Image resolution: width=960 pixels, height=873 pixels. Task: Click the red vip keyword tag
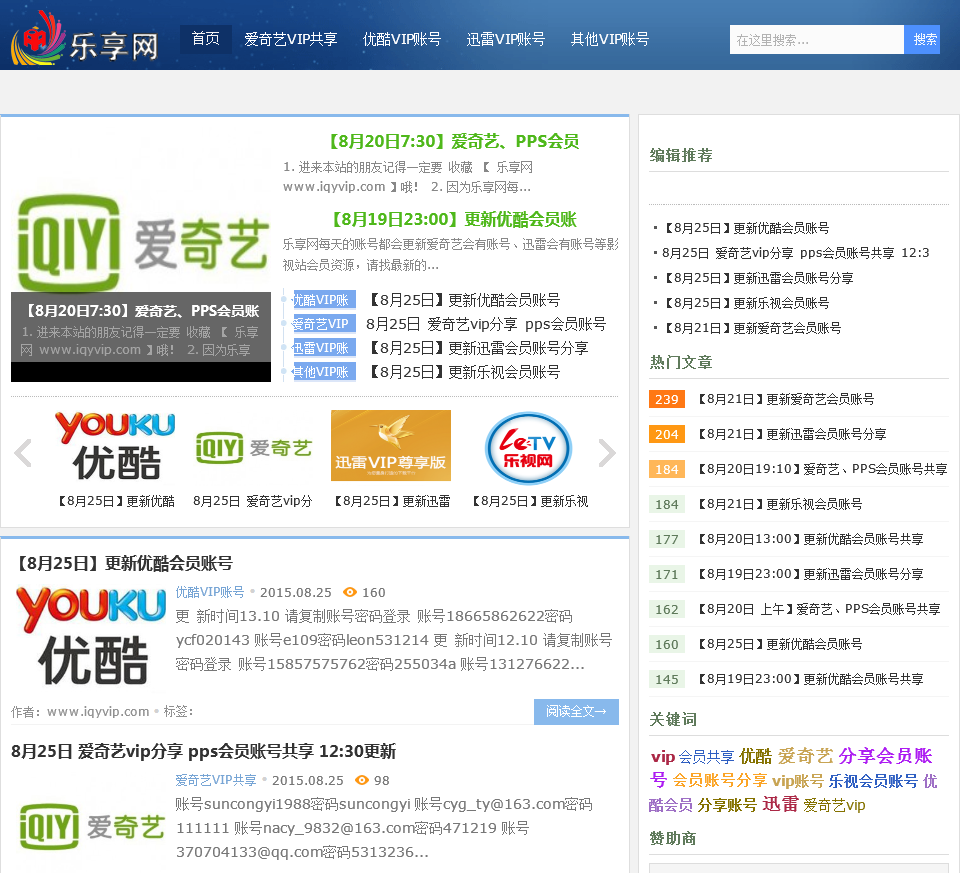pyautogui.click(x=662, y=757)
